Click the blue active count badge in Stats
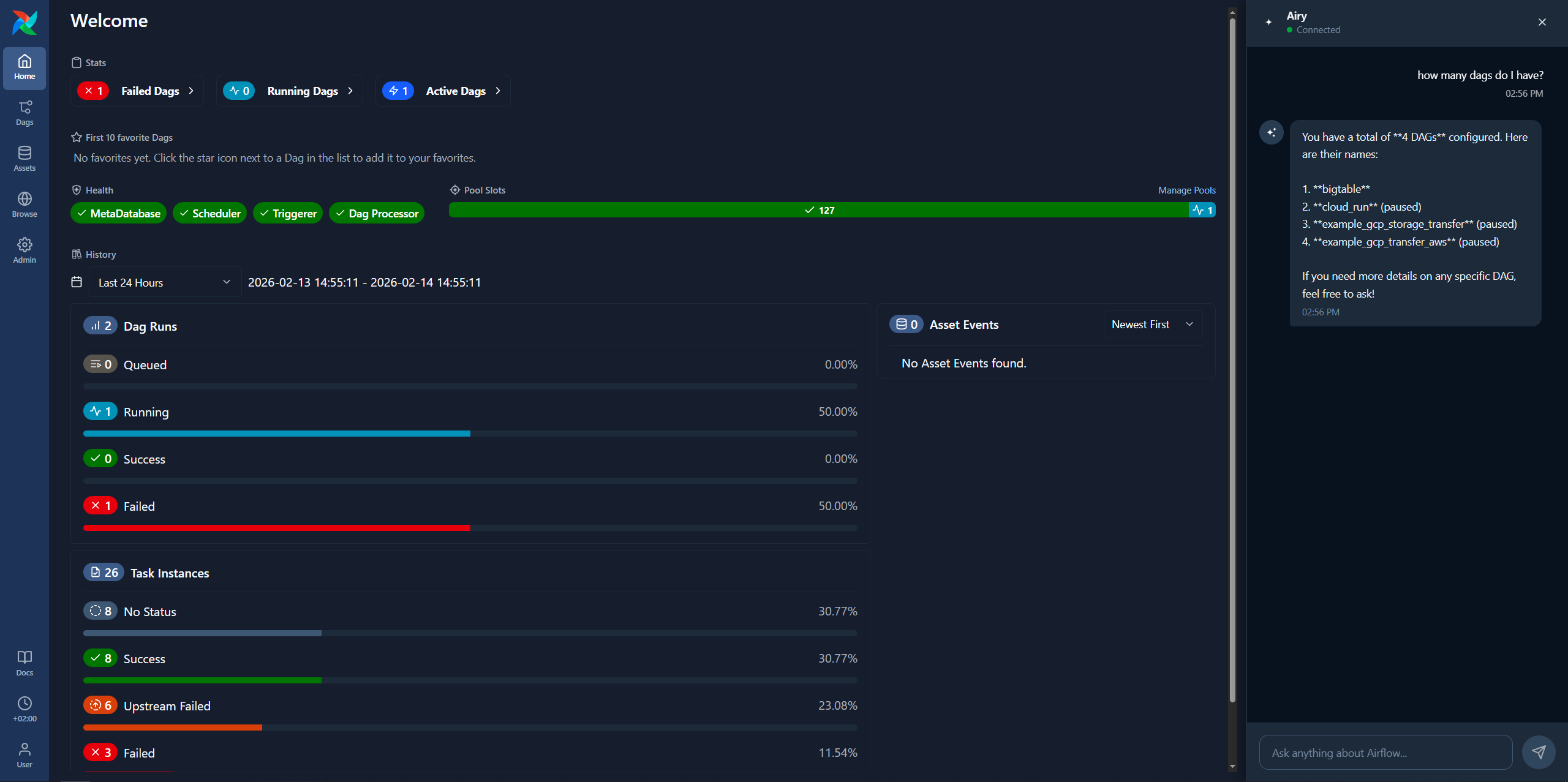The width and height of the screenshot is (1568, 782). coord(398,91)
